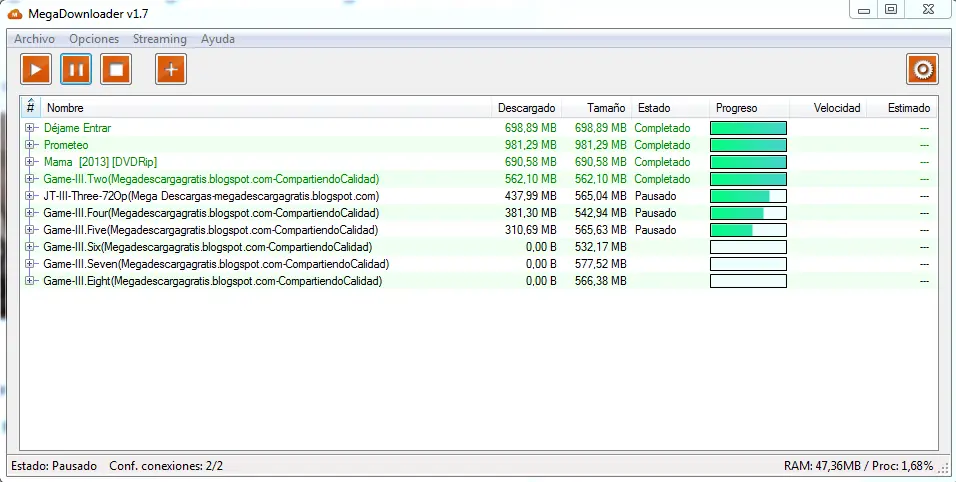Select the Mama [2013] [DVDRip] name
The height and width of the screenshot is (482, 956).
pos(101,162)
